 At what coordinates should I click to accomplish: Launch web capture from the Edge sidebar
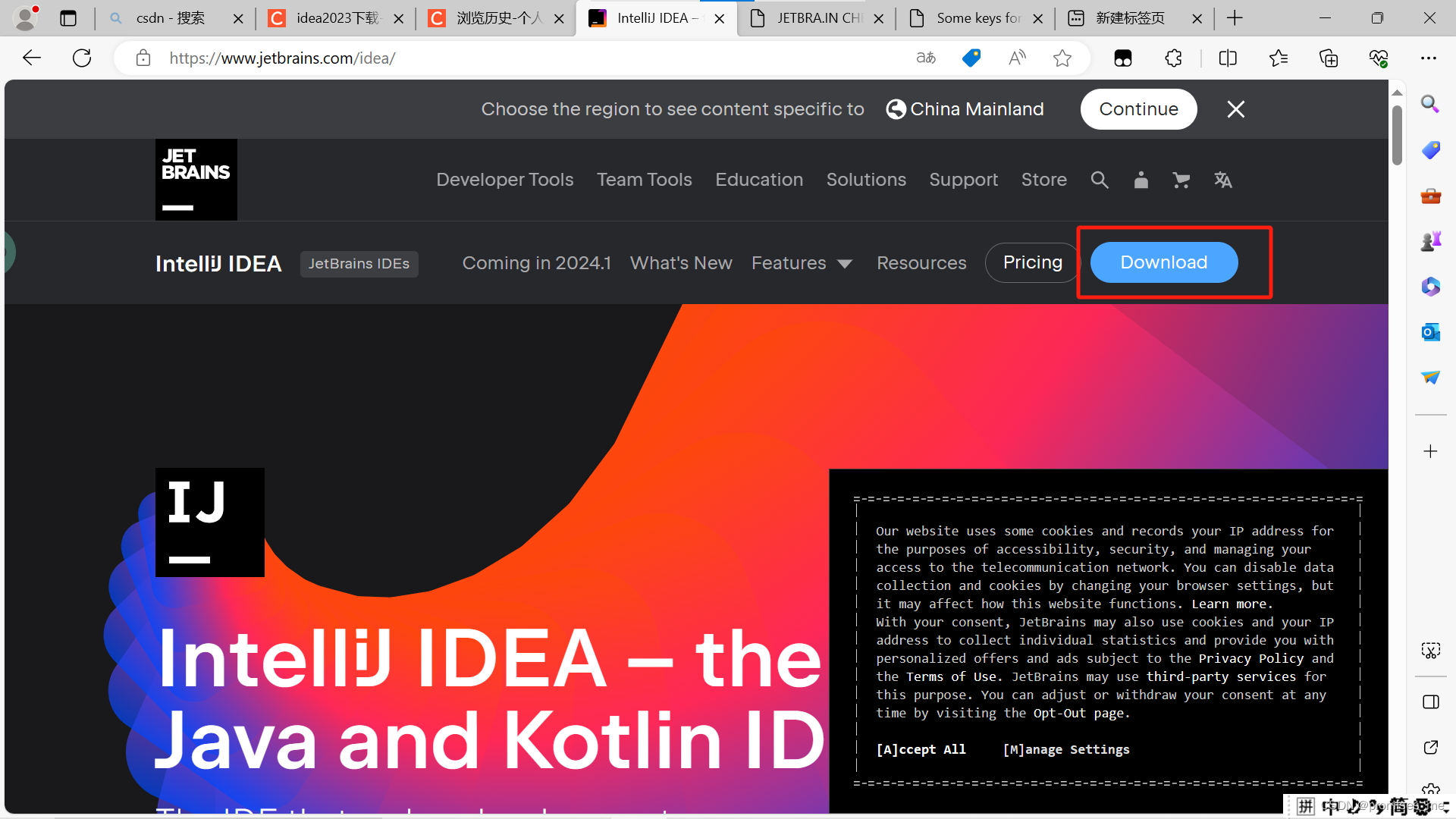[1431, 650]
